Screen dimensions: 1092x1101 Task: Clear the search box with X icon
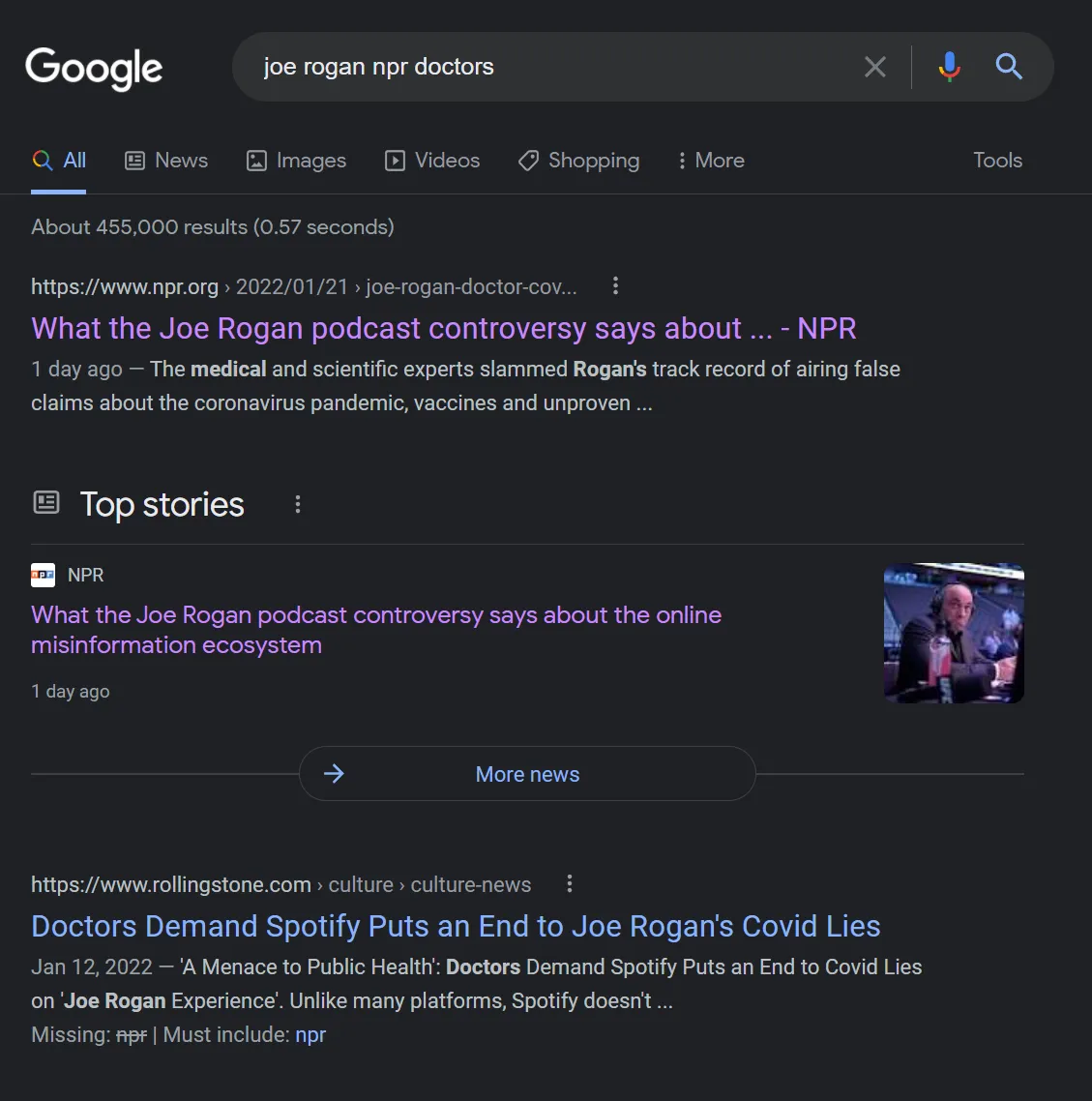[874, 67]
